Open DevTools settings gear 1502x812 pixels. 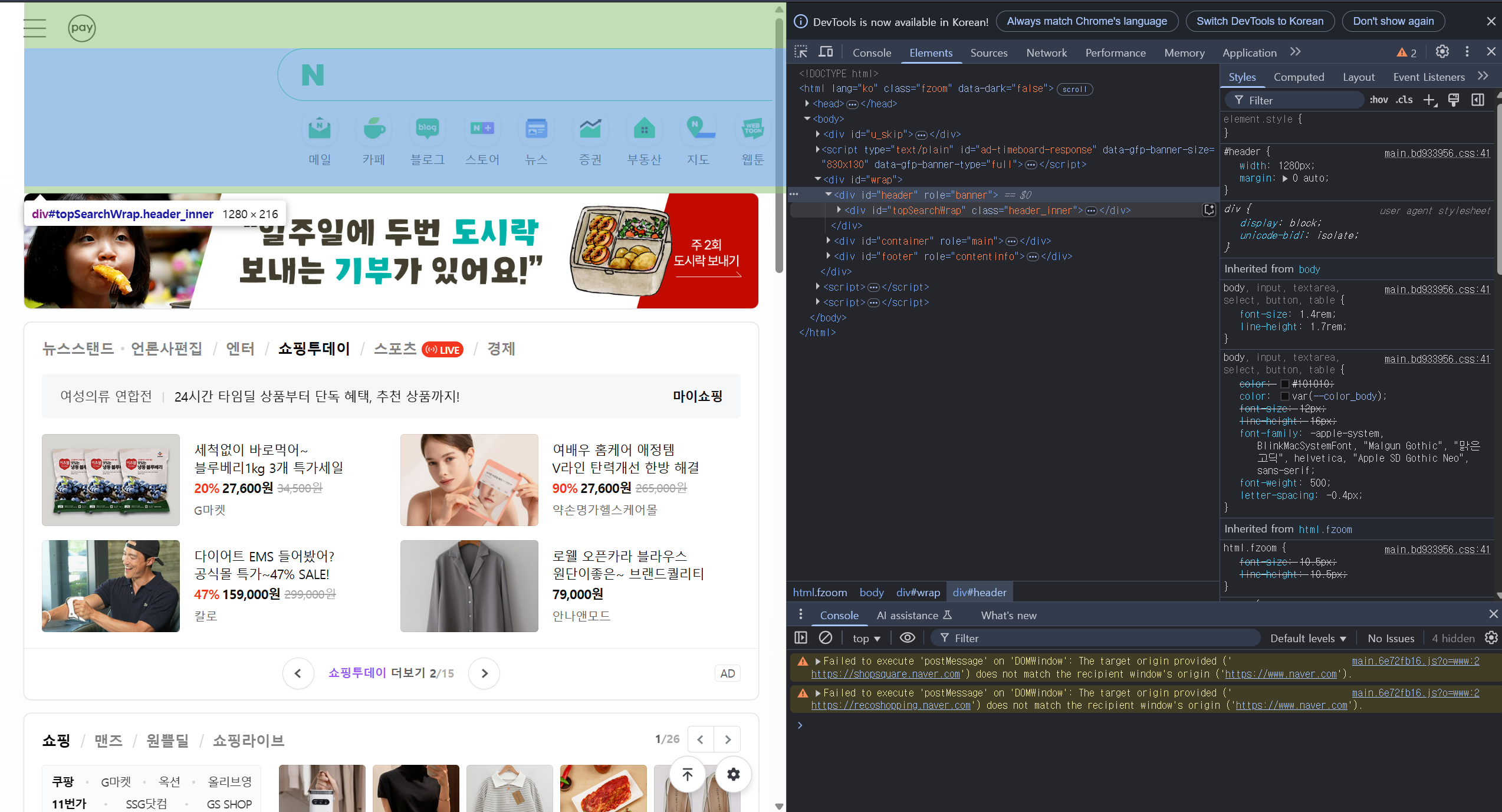click(x=1442, y=52)
